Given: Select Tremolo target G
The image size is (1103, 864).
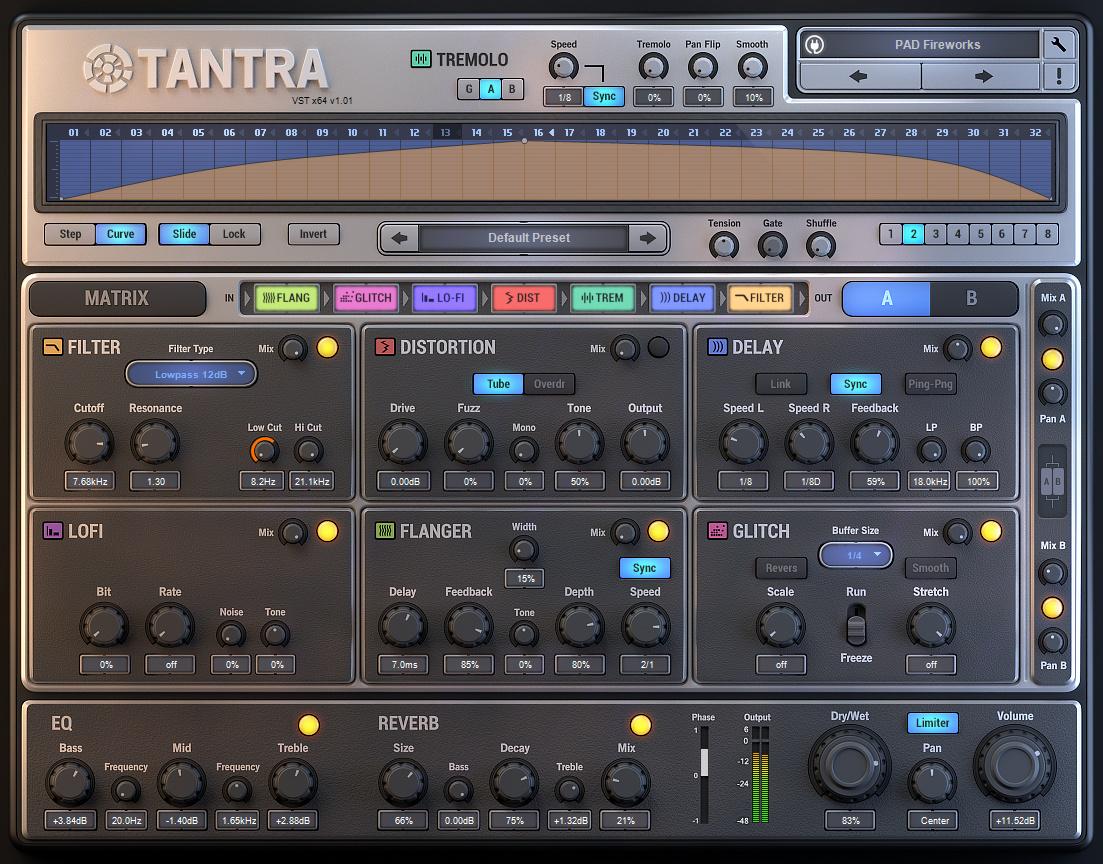Looking at the screenshot, I should coord(468,89).
